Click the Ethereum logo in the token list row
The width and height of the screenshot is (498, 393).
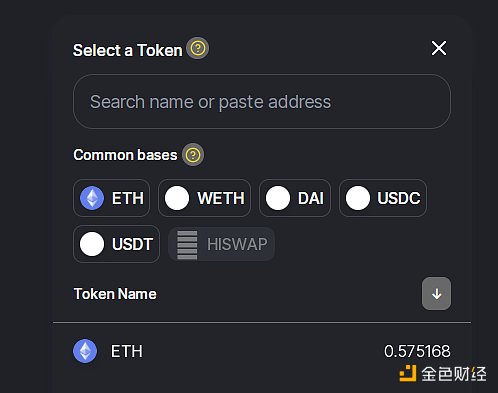pos(85,351)
